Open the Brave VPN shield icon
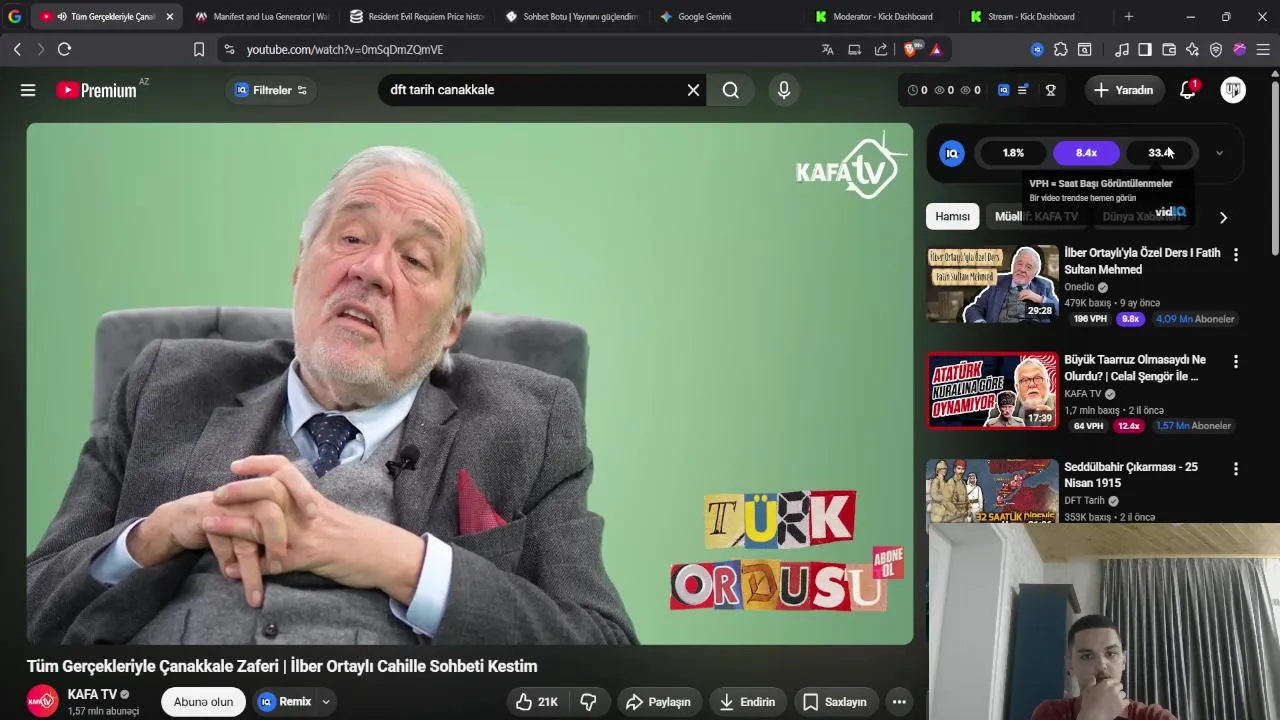 pyautogui.click(x=1216, y=49)
